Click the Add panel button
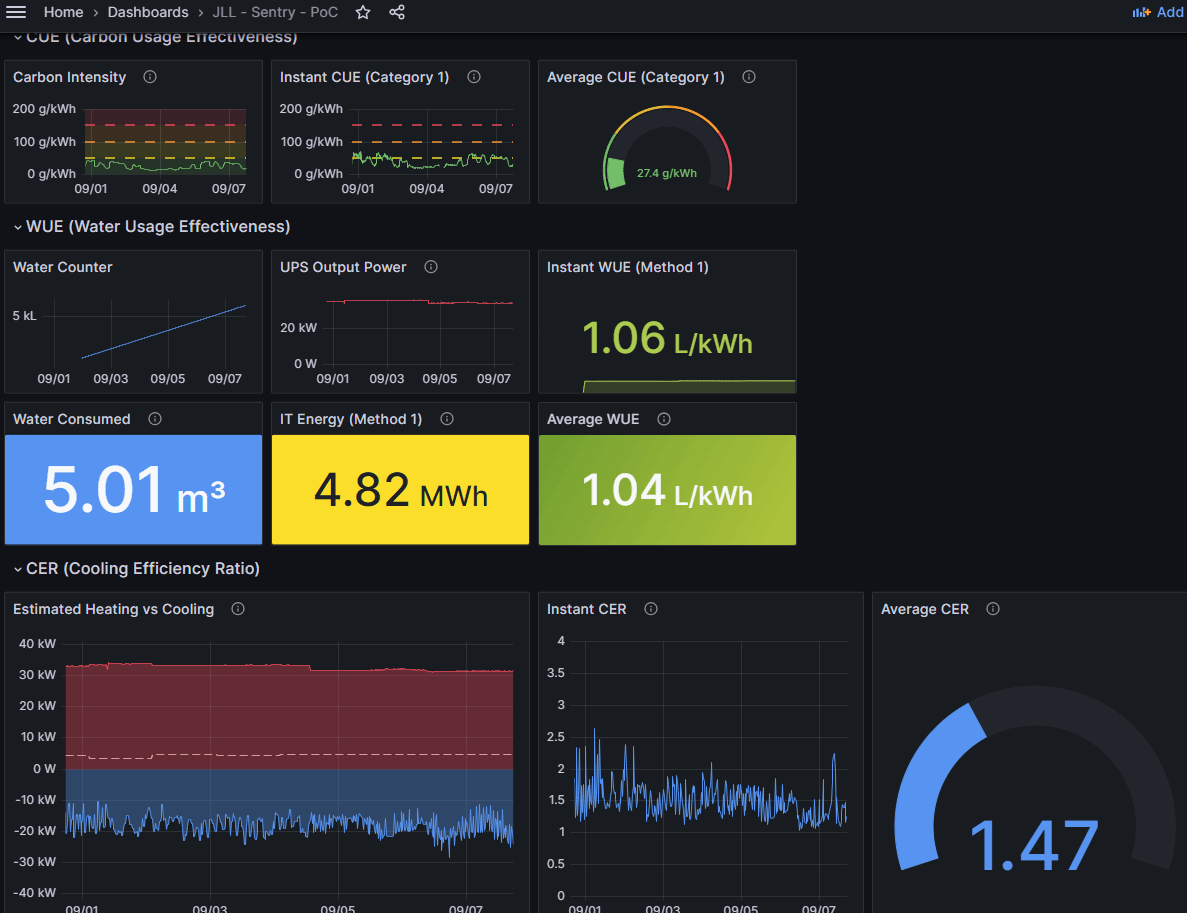The height and width of the screenshot is (913, 1187). point(1157,12)
